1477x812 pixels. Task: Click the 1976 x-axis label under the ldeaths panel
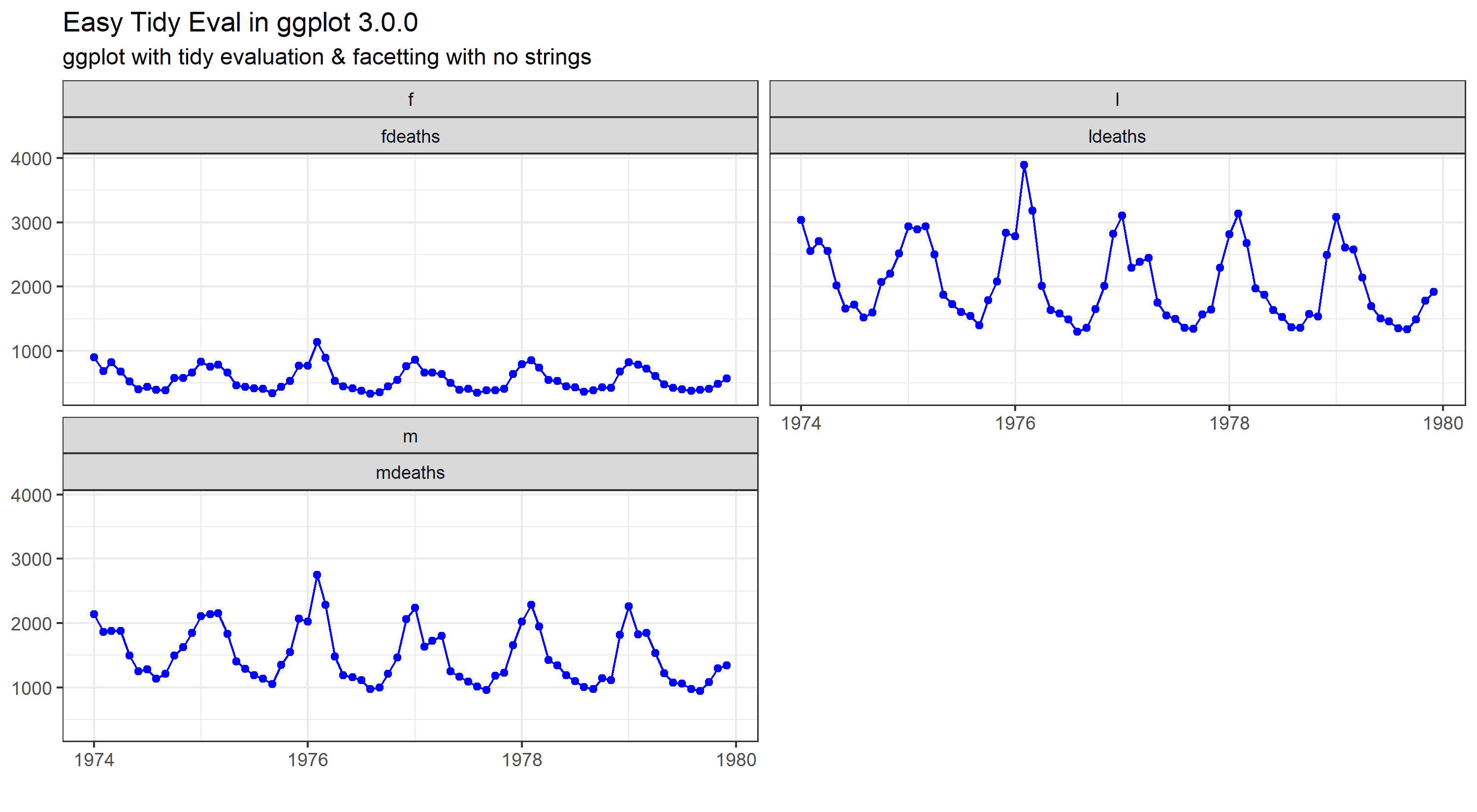(1015, 424)
